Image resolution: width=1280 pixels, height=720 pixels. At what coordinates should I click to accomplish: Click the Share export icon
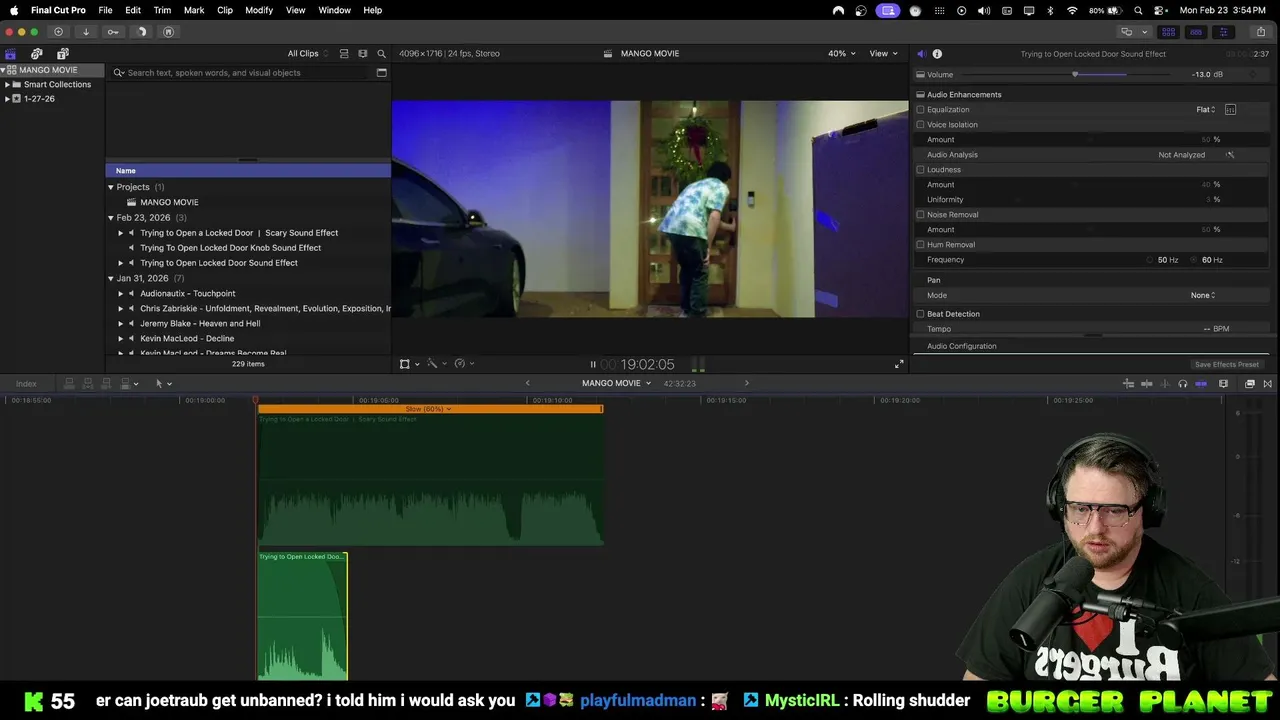(1261, 32)
